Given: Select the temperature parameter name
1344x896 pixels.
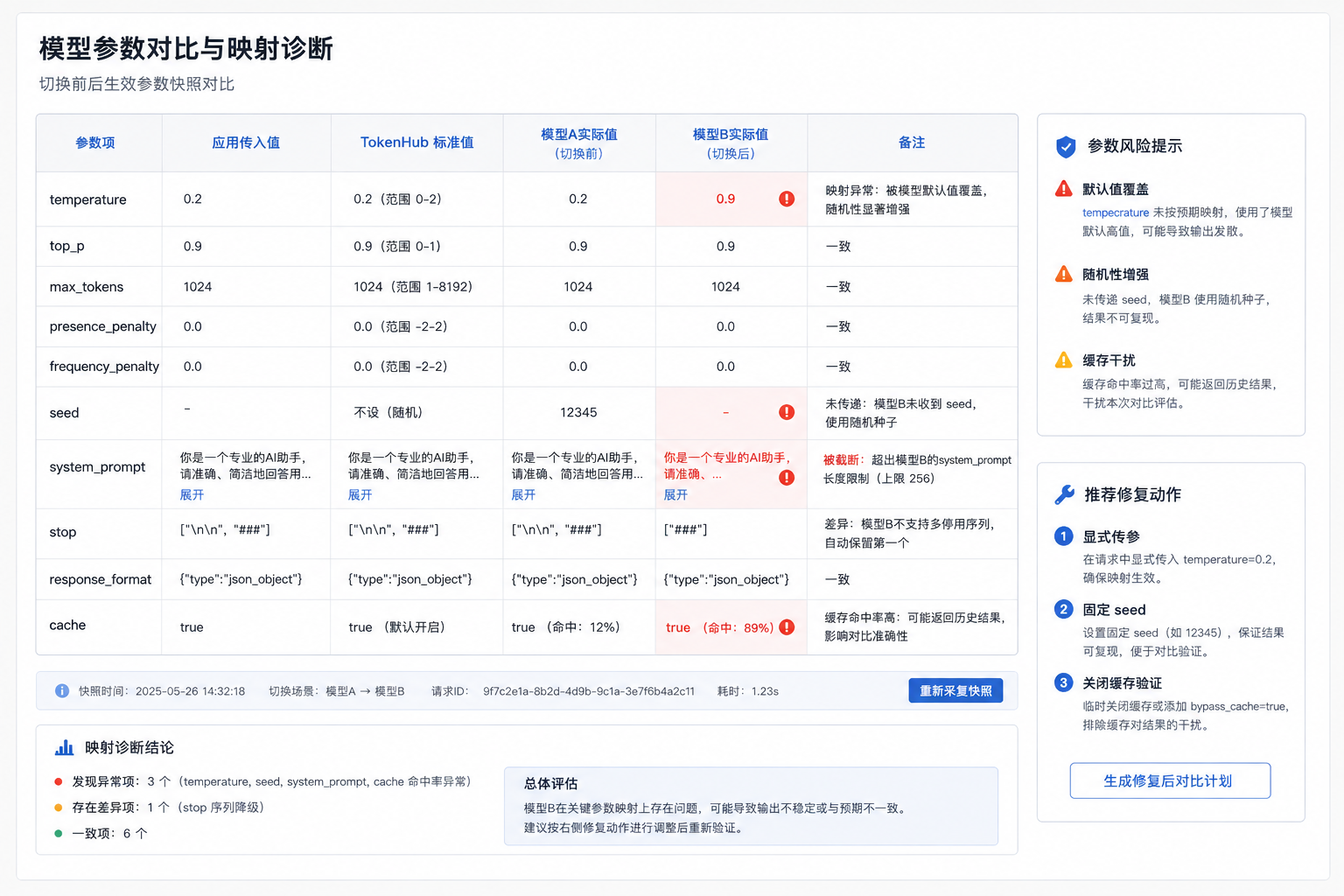Looking at the screenshot, I should tap(87, 199).
